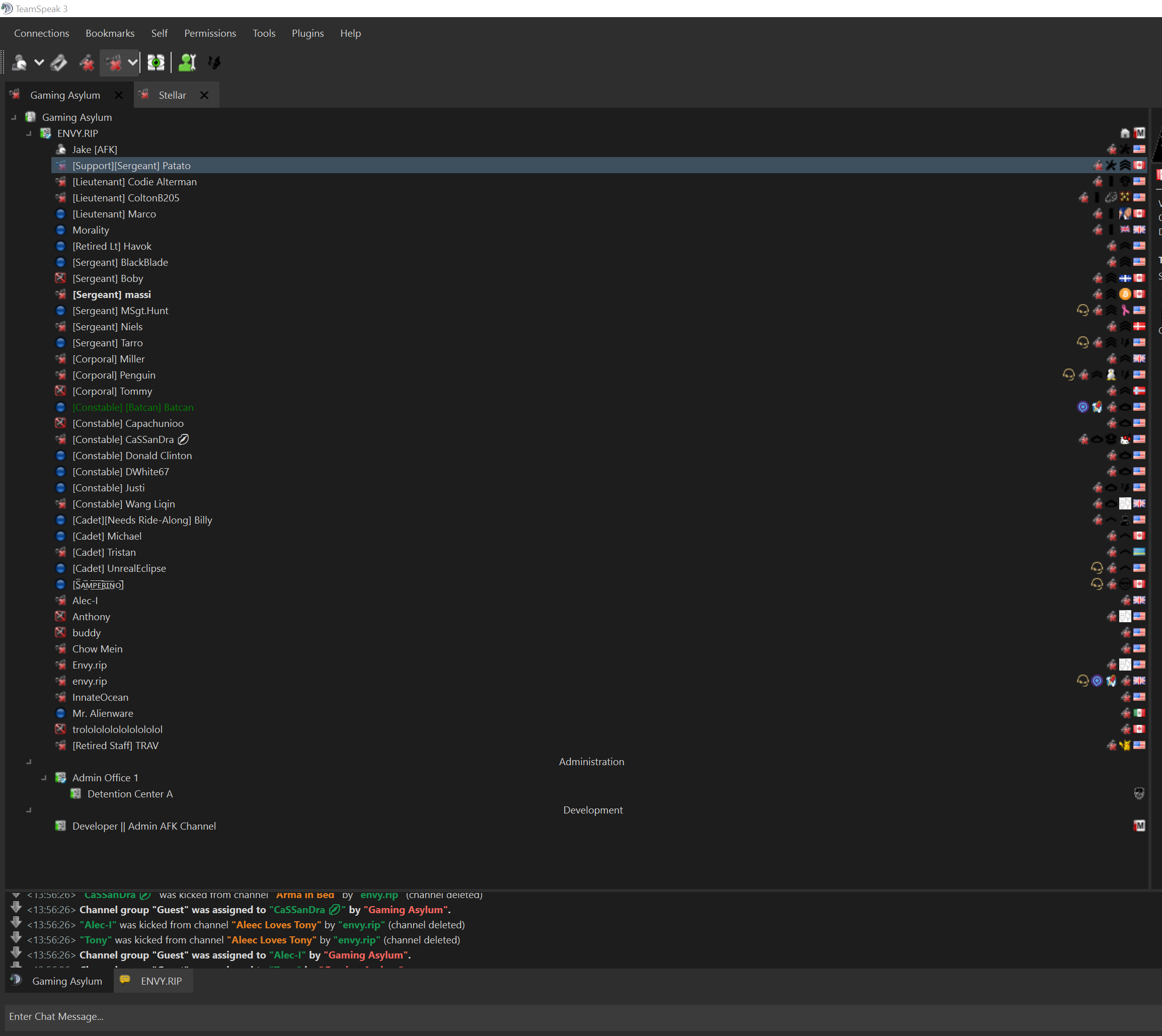
Task: Open the speaker mute dropdown arrow
Action: coord(132,62)
